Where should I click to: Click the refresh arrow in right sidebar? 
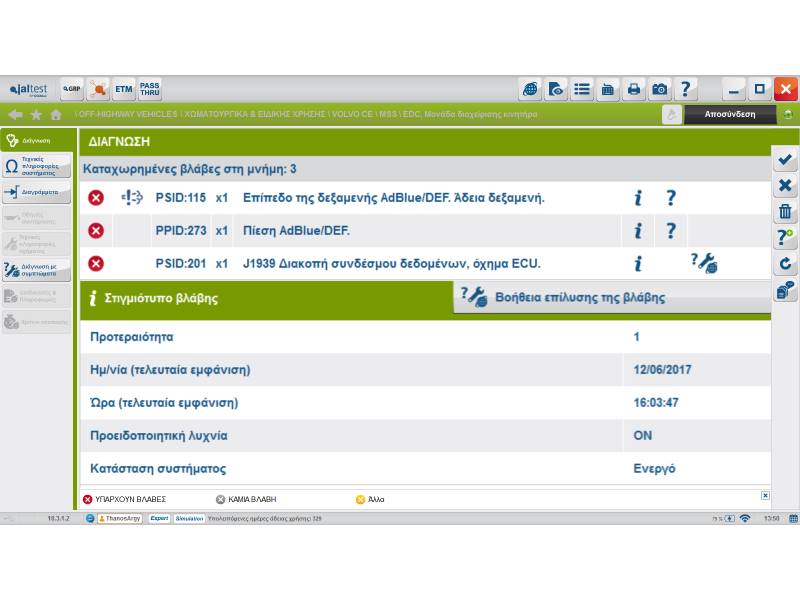pos(785,264)
